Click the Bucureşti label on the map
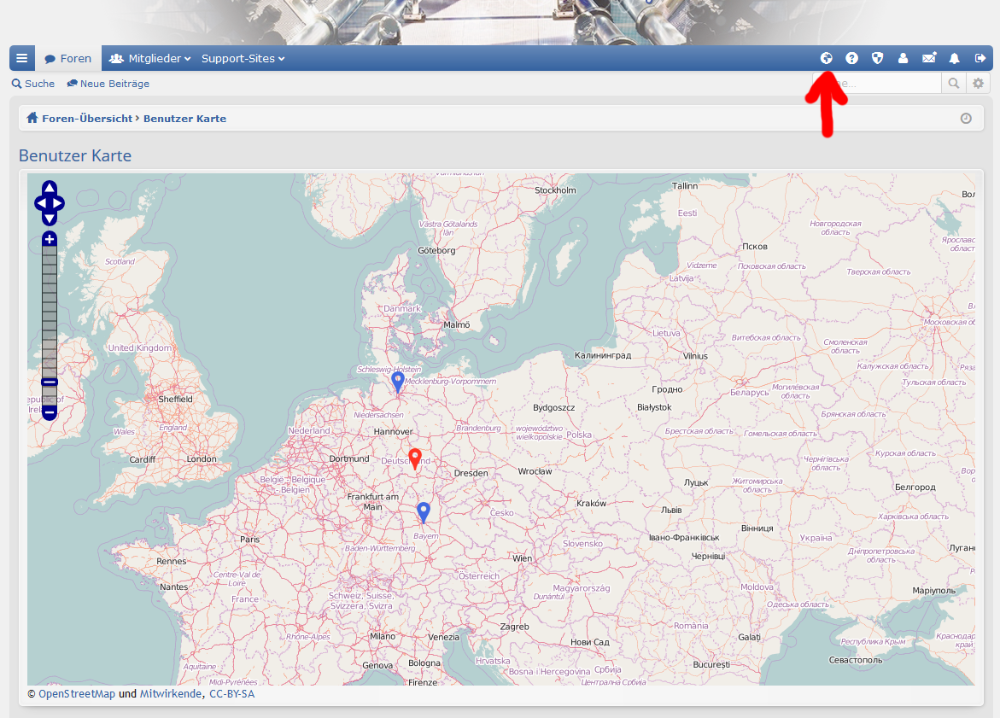Image resolution: width=1000 pixels, height=718 pixels. (711, 664)
